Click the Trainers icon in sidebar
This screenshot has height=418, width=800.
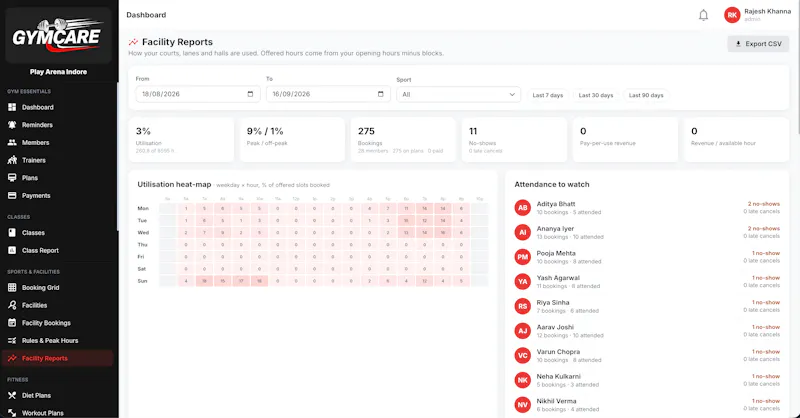click(12, 160)
